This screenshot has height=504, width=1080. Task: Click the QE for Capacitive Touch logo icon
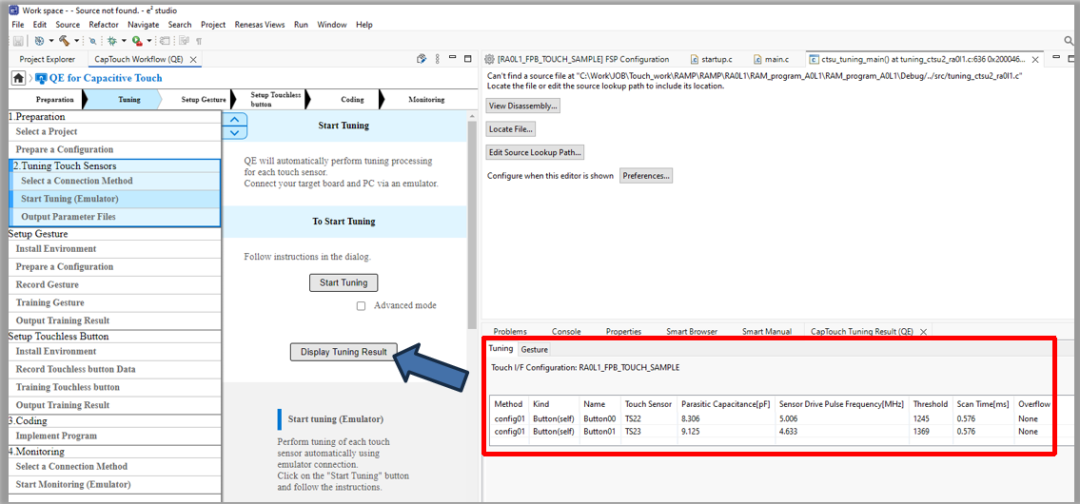41,78
